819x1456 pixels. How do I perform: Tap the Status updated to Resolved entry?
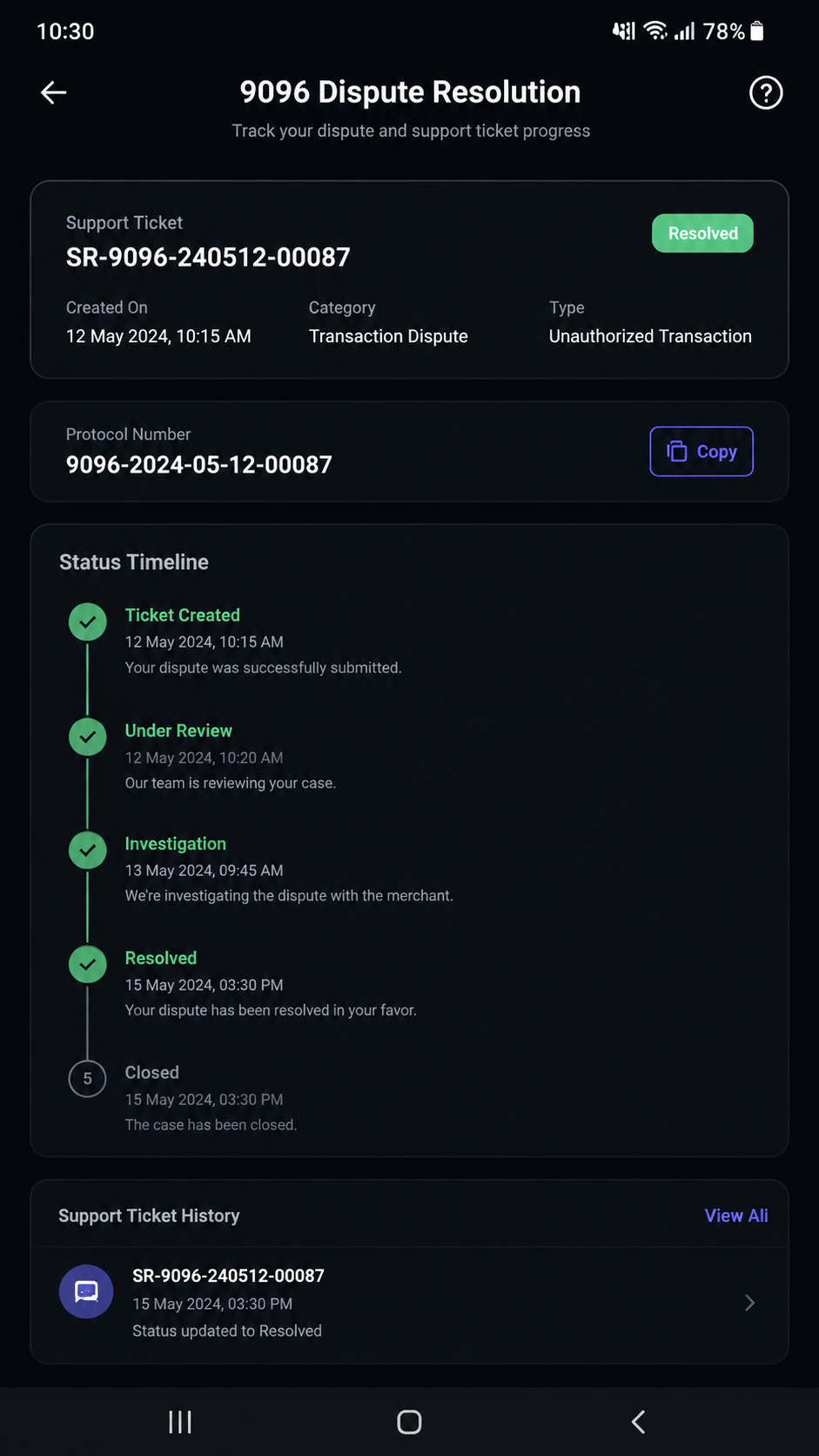(x=227, y=1331)
